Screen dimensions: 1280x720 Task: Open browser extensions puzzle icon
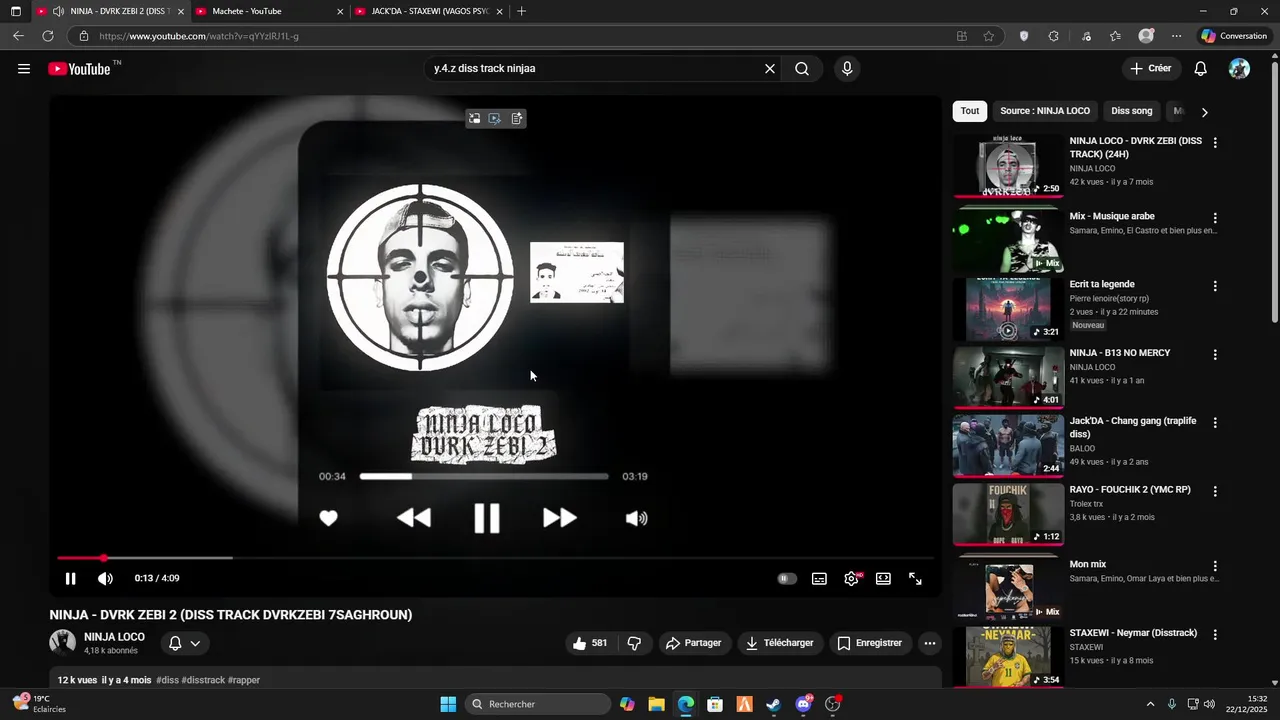click(x=1054, y=36)
